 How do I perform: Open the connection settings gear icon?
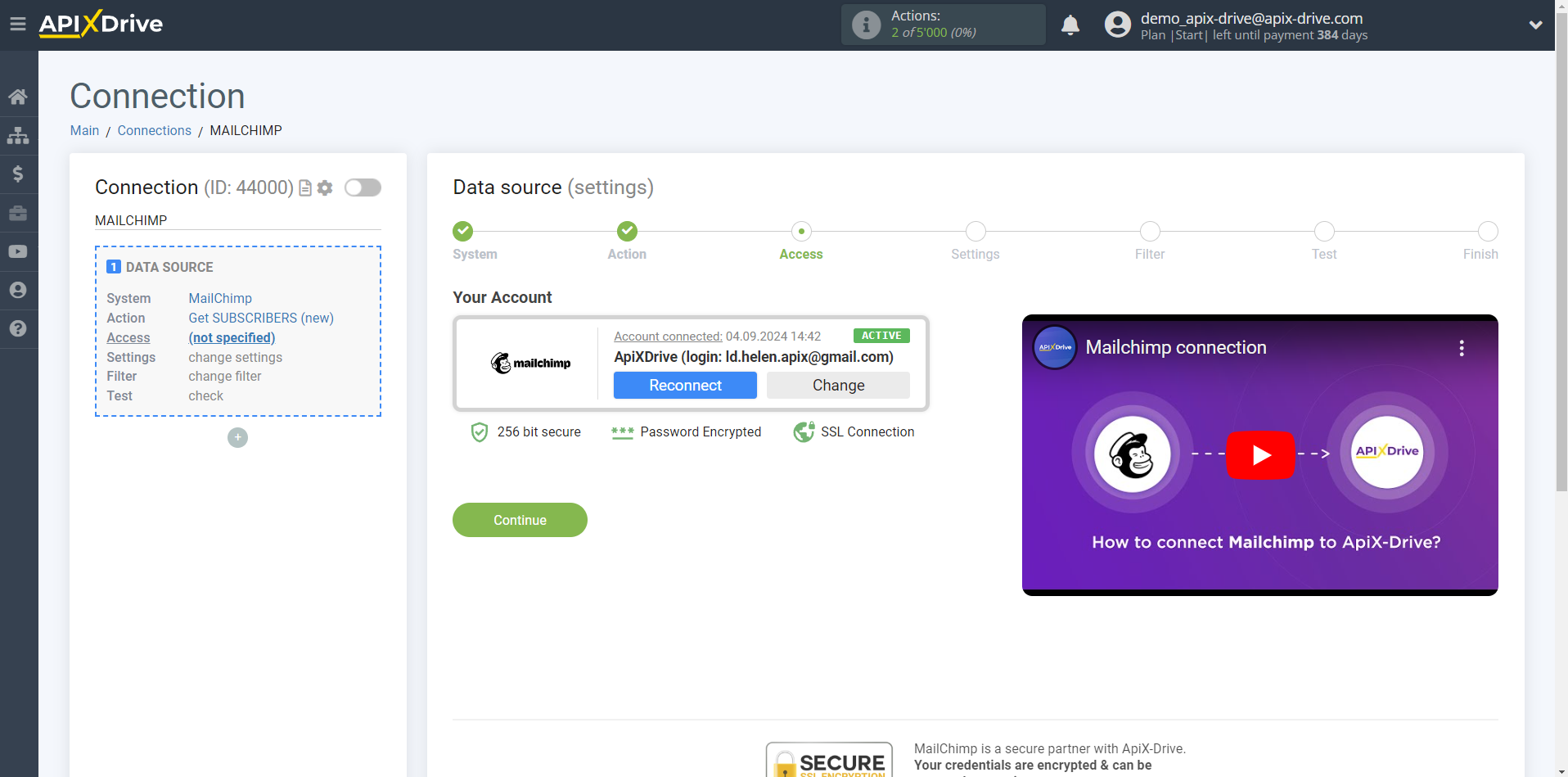tap(325, 188)
